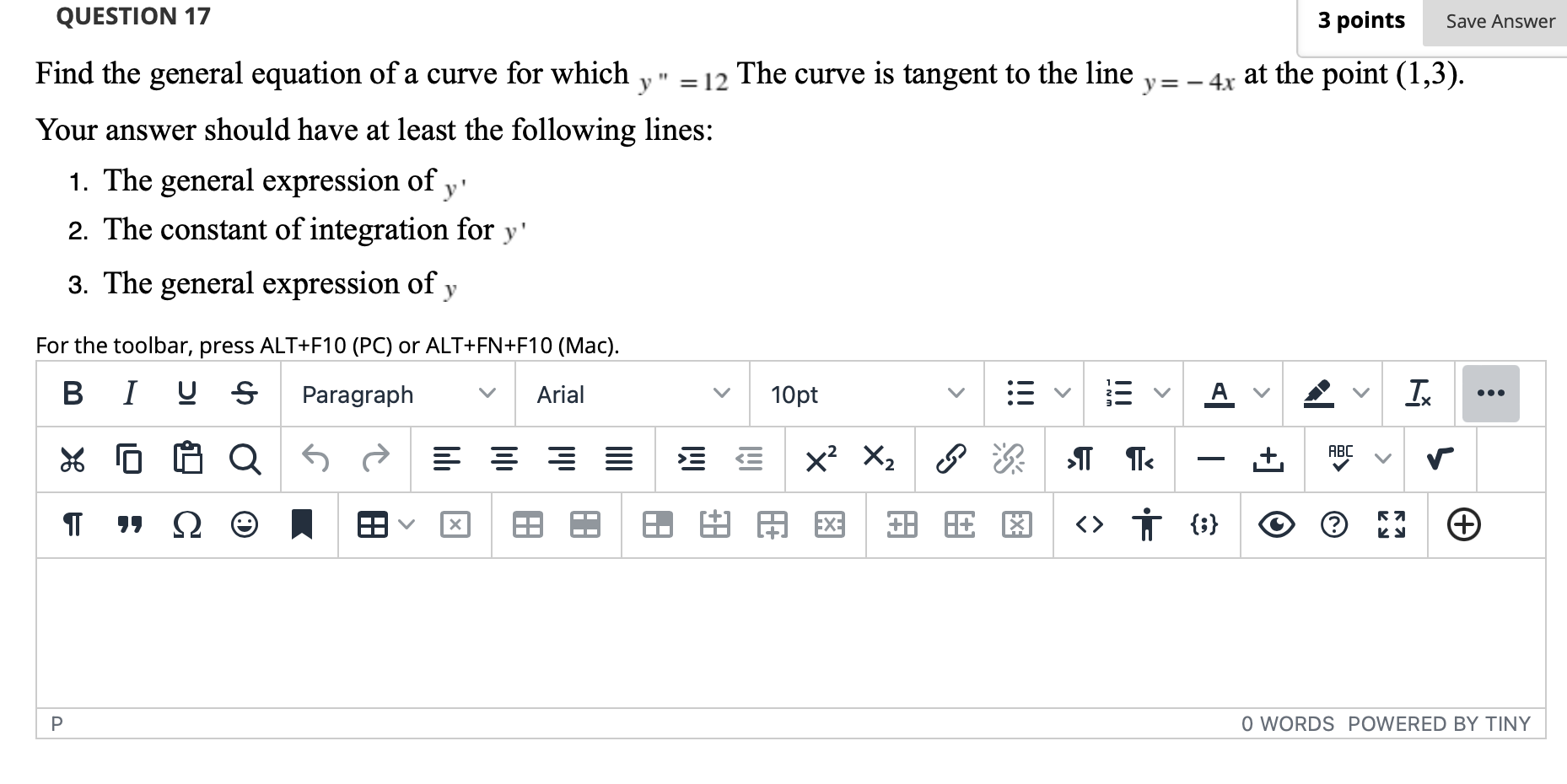This screenshot has width=1567, height=784.
Task: Insert row before
Action: tap(715, 525)
